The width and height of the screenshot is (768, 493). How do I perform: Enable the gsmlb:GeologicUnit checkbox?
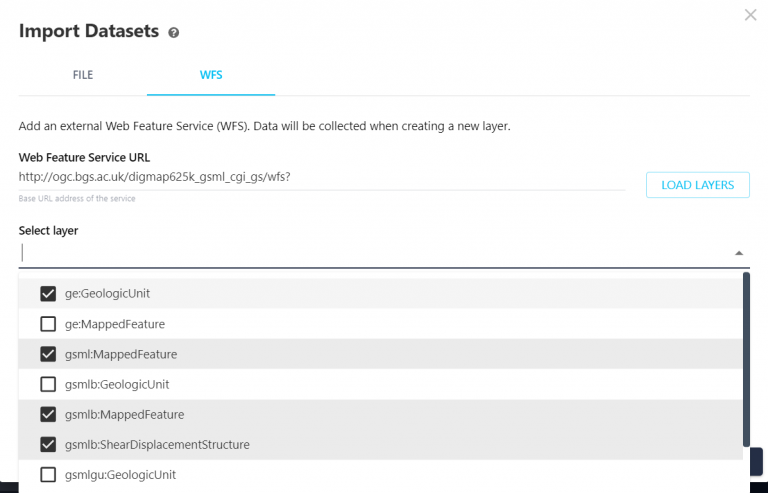pos(48,384)
